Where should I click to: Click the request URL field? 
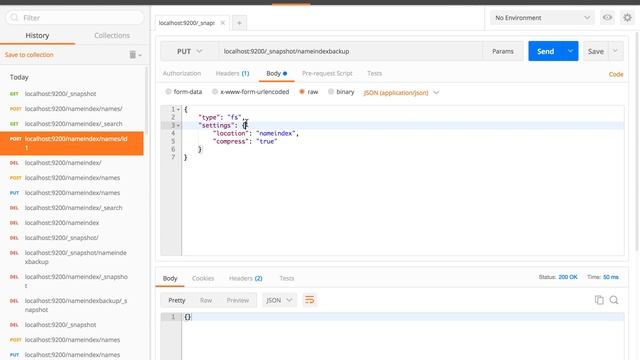(350, 51)
